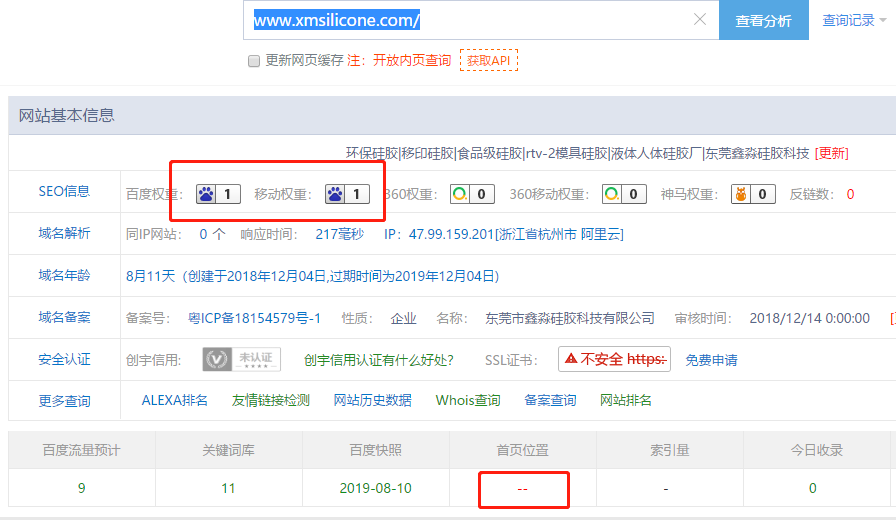The height and width of the screenshot is (520, 896).
Task: Click the 360 mobile weight badge
Action: coord(624,194)
